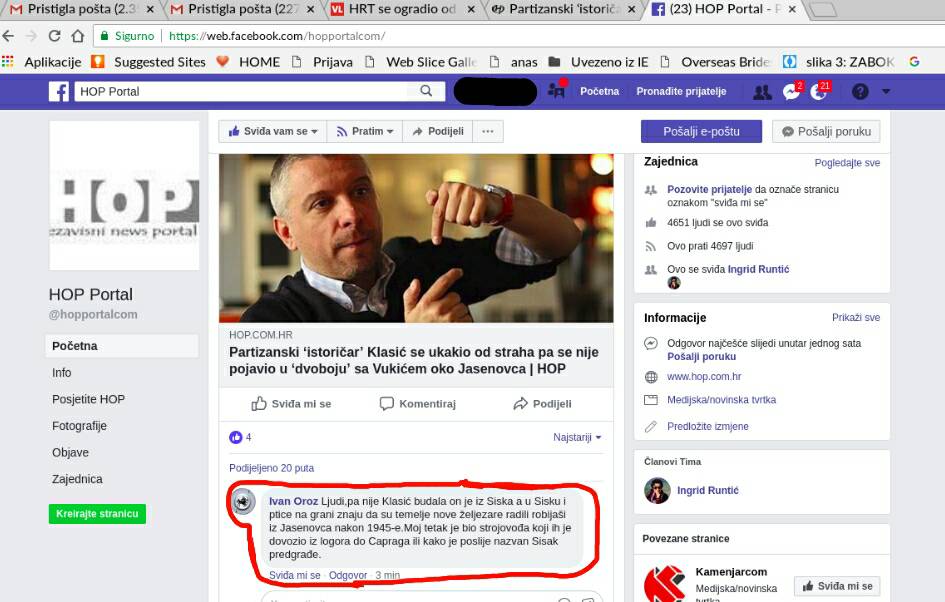Expand the 'Najstariji' comment sort dropdown
The width and height of the screenshot is (945, 602).
[577, 437]
